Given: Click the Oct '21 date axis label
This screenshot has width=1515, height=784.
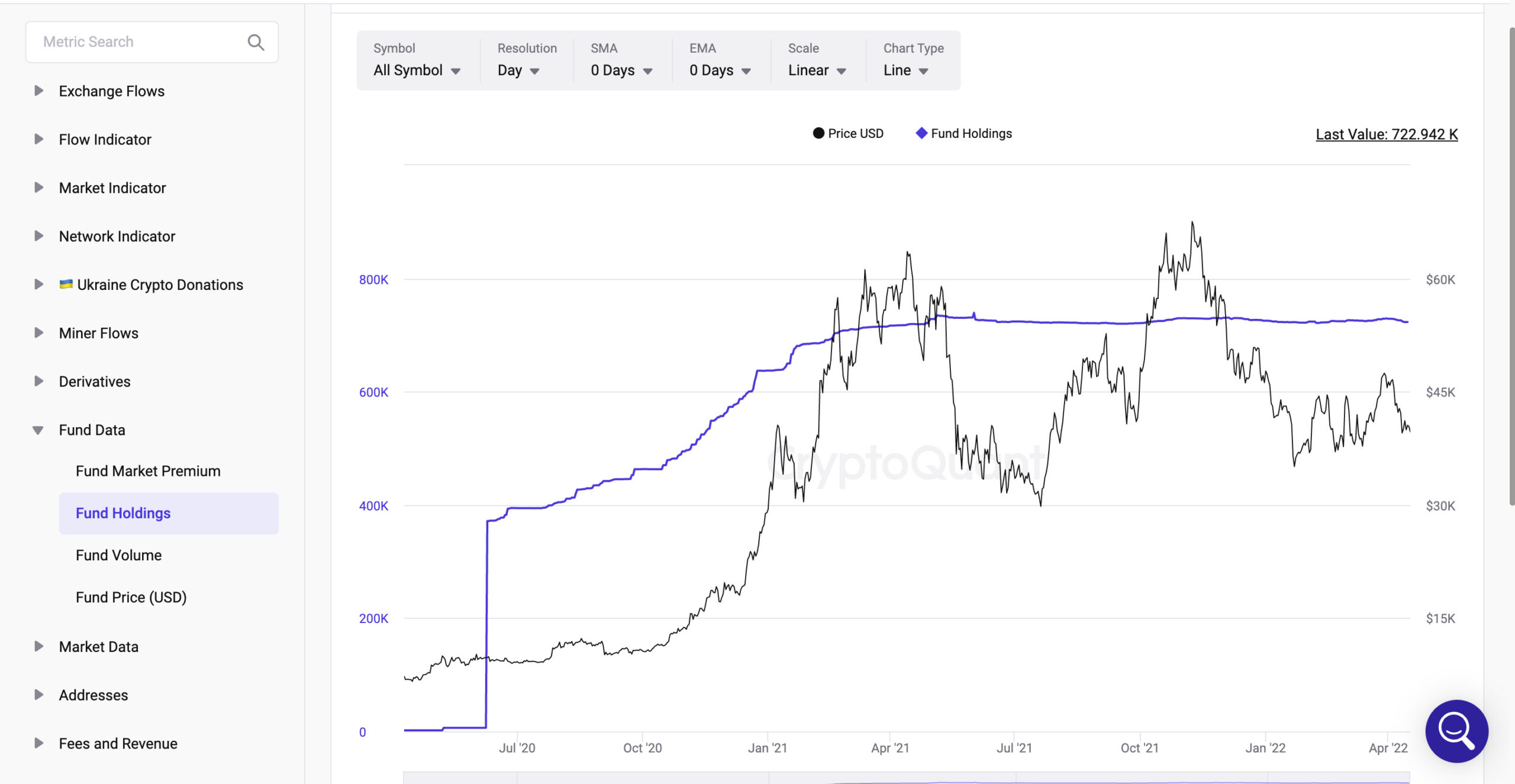Looking at the screenshot, I should 1140,748.
